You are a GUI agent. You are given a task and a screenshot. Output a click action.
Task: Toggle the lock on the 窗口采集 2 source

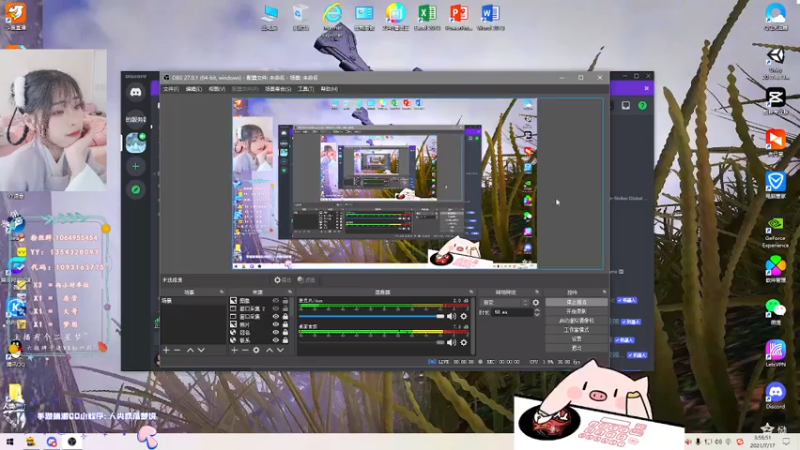pos(285,309)
